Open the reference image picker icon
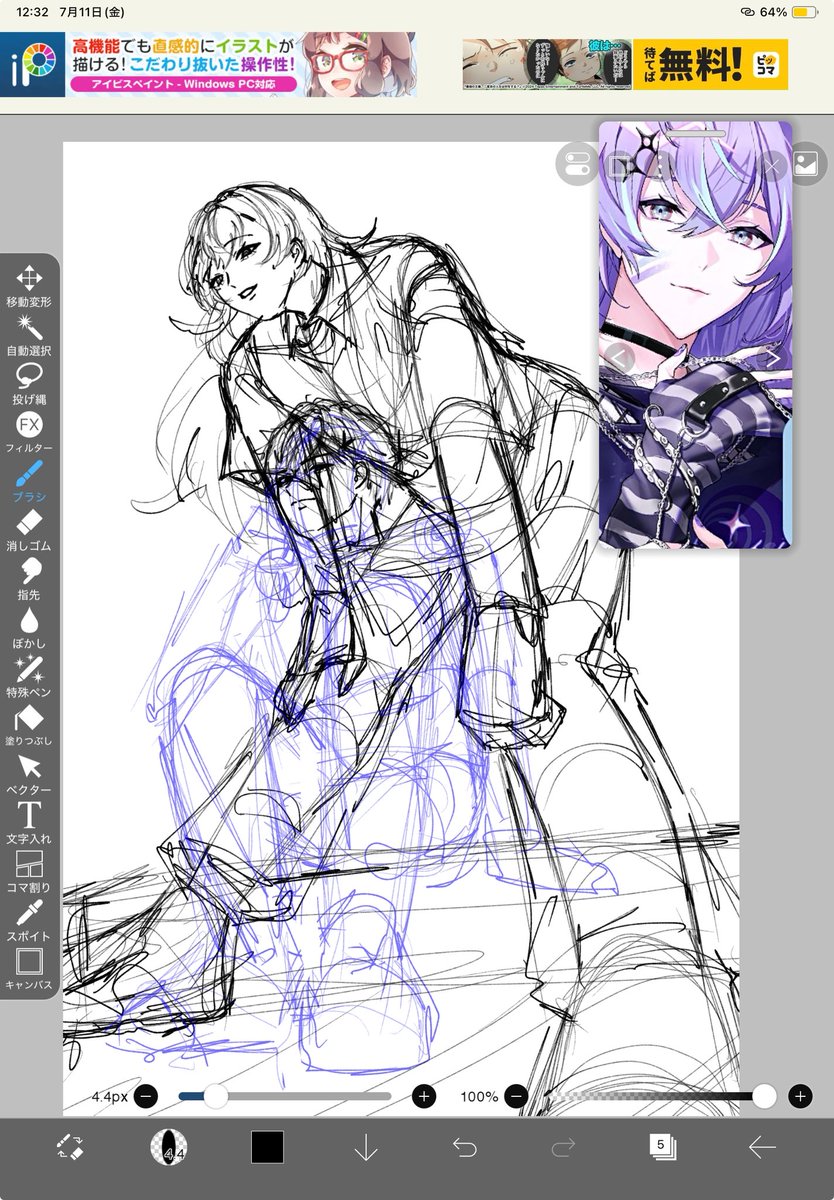Image resolution: width=834 pixels, height=1200 pixels. click(807, 163)
